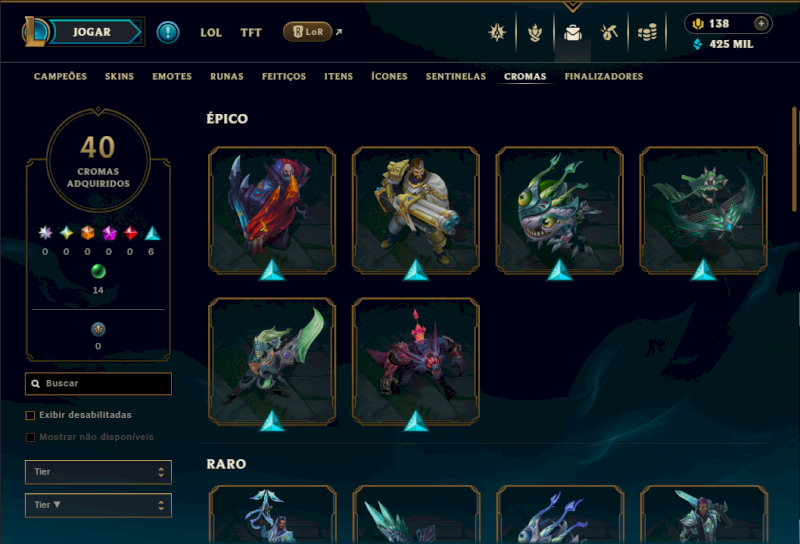
Task: Click the League logo icon
Action: click(35, 32)
